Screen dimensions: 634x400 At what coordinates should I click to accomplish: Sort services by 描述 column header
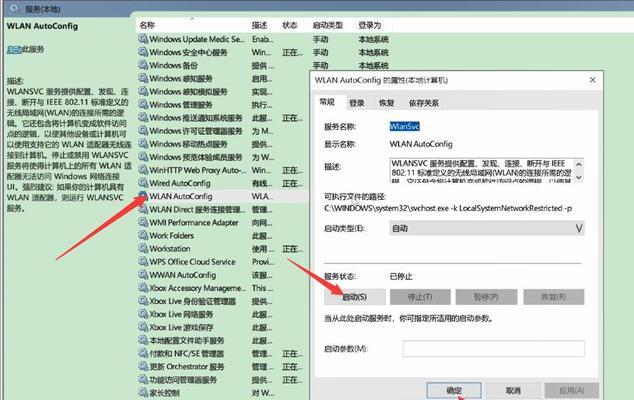pyautogui.click(x=259, y=25)
